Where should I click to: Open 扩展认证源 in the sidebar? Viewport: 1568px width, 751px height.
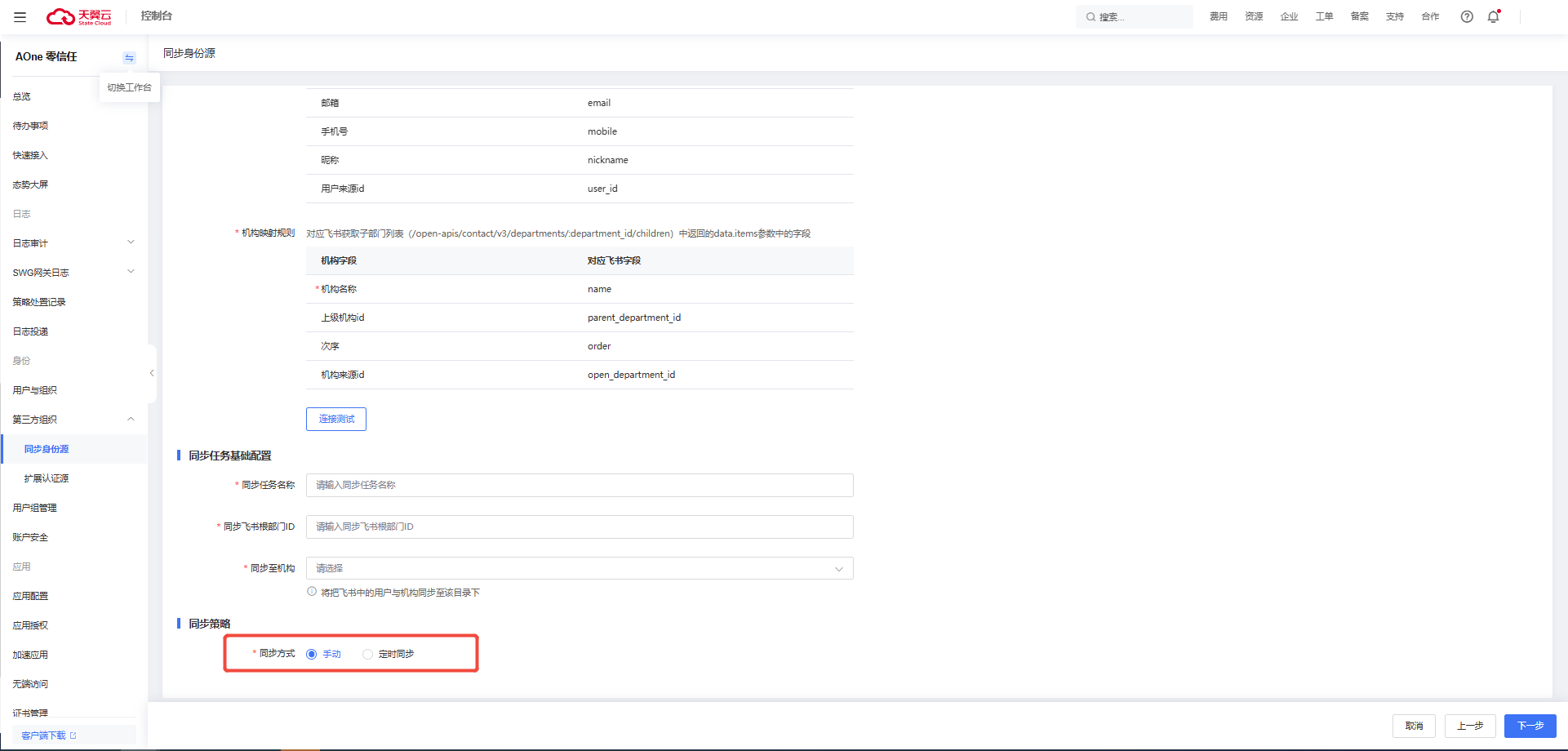[47, 478]
